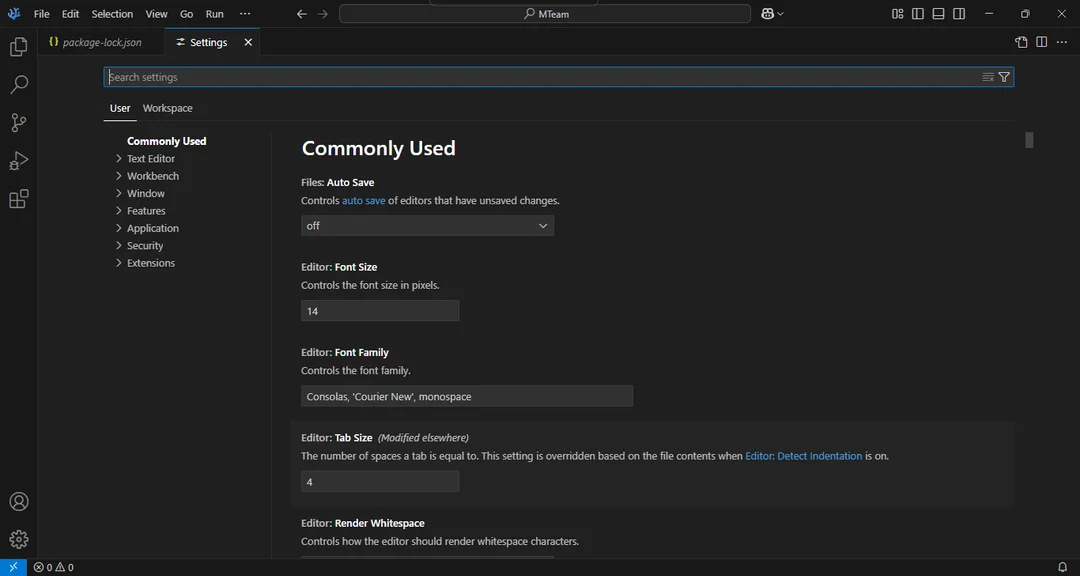Open the Selection menu
Screen dimensions: 1080x576
click(112, 14)
